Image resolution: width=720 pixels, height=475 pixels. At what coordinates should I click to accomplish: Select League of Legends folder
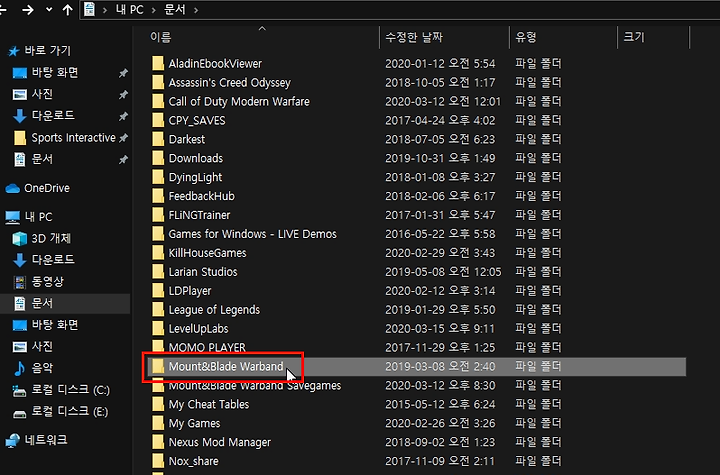click(x=214, y=310)
